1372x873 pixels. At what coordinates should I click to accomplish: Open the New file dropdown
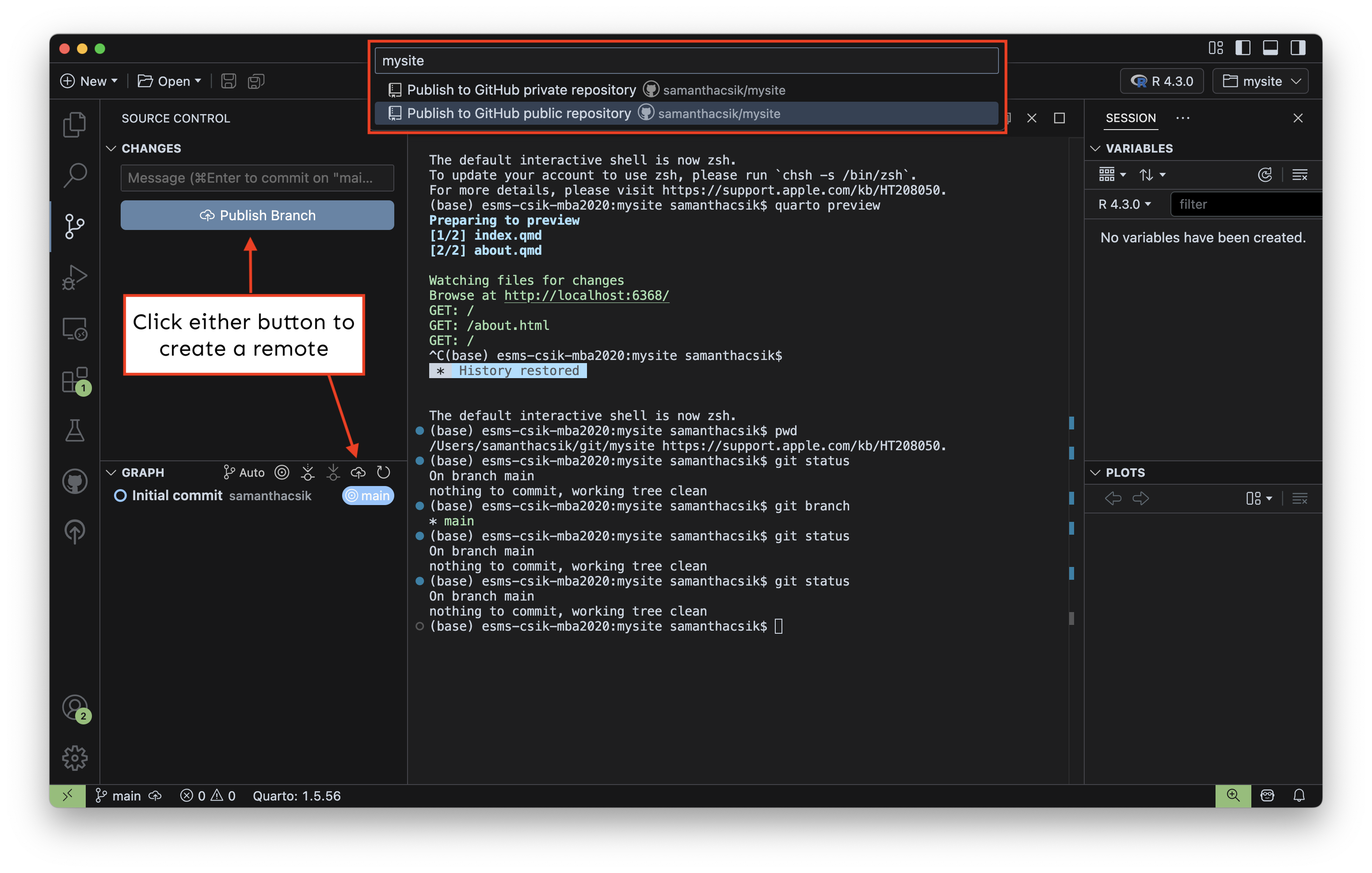[89, 81]
